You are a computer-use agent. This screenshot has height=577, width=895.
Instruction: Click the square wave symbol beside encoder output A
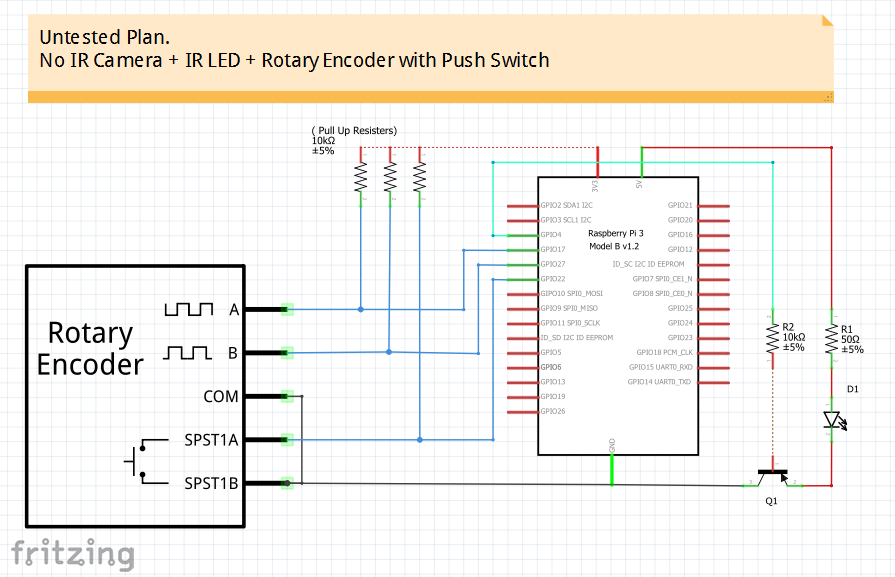pos(189,309)
